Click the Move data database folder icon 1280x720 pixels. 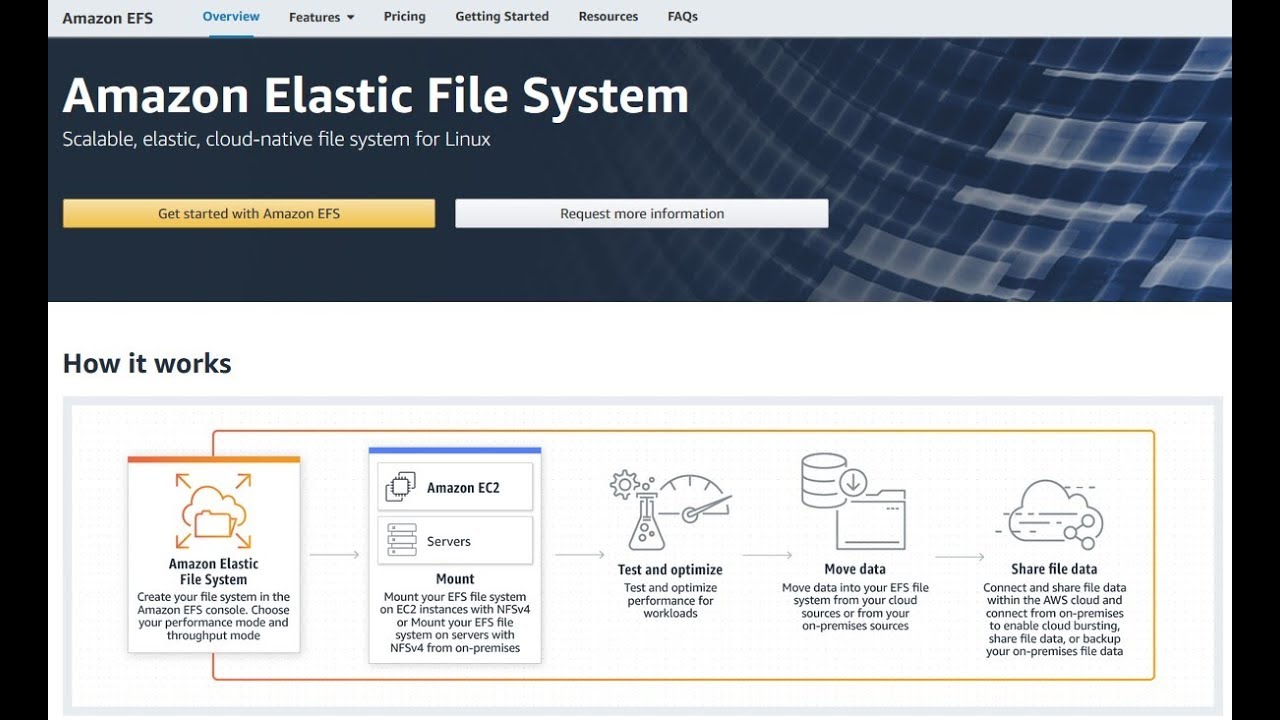853,501
